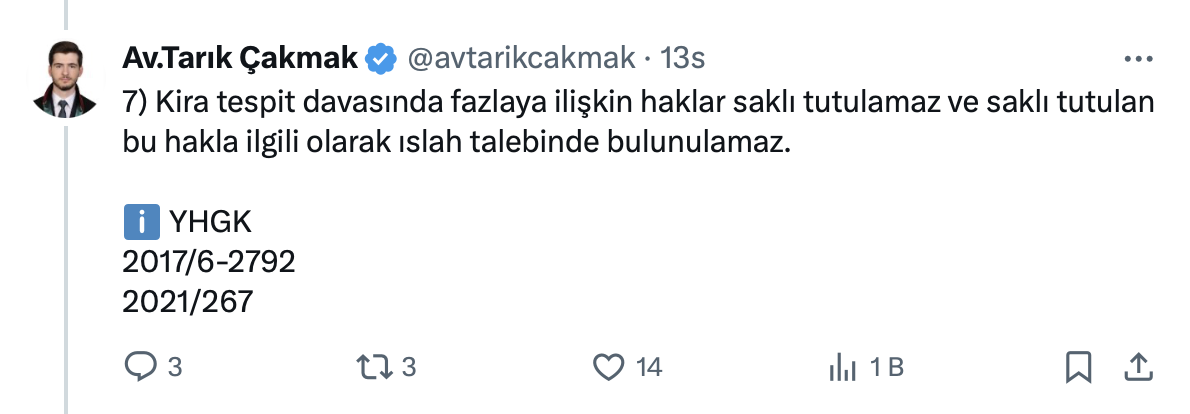Image resolution: width=1190 pixels, height=414 pixels.
Task: Click the 13s timestamp
Action: [685, 59]
